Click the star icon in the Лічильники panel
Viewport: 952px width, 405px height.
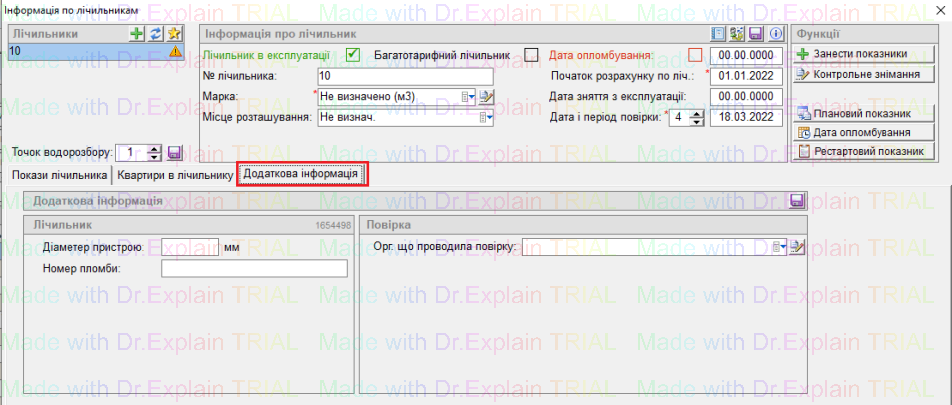173,34
